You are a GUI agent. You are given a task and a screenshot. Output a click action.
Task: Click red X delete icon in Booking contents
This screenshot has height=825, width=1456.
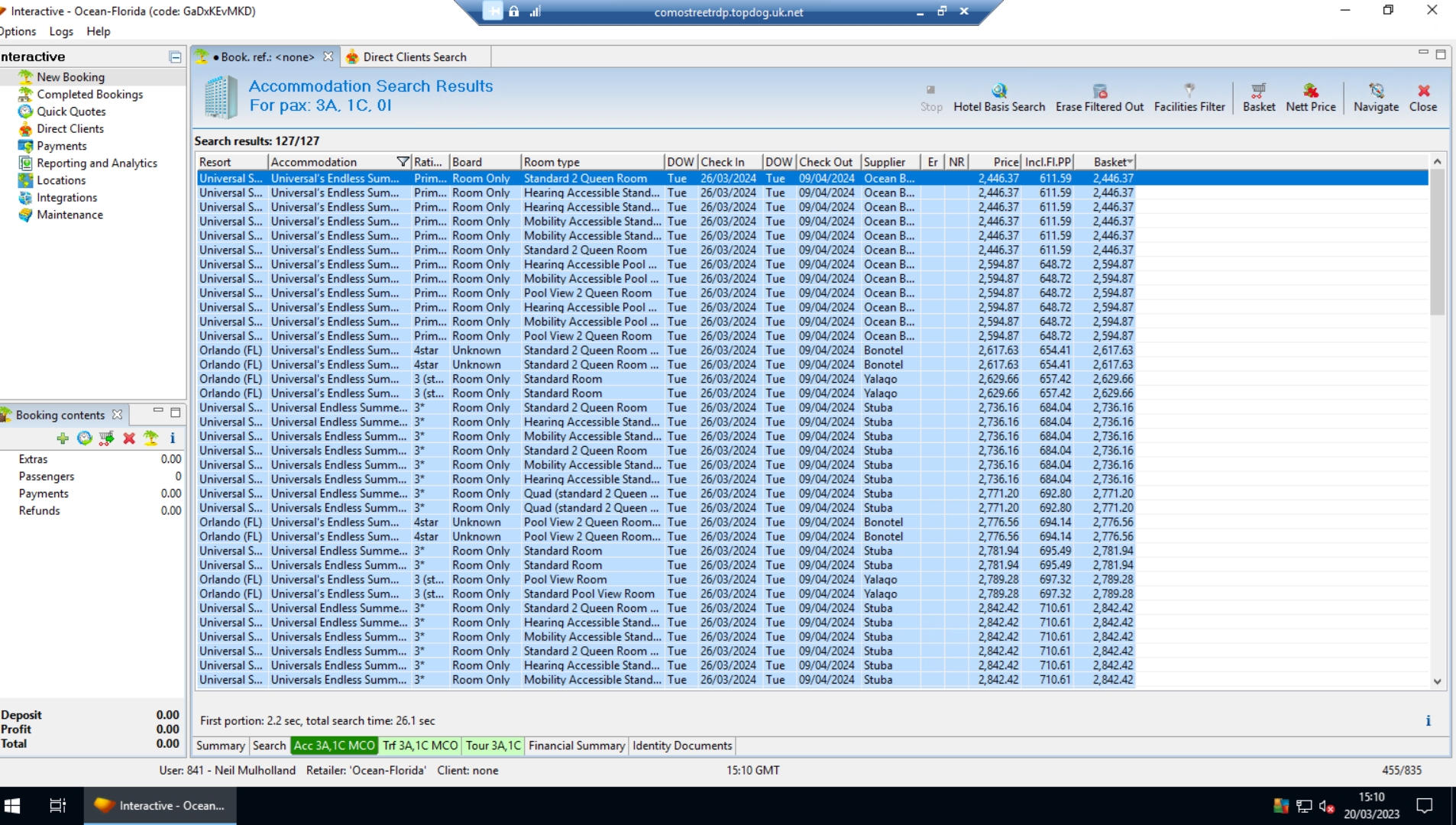pos(129,438)
